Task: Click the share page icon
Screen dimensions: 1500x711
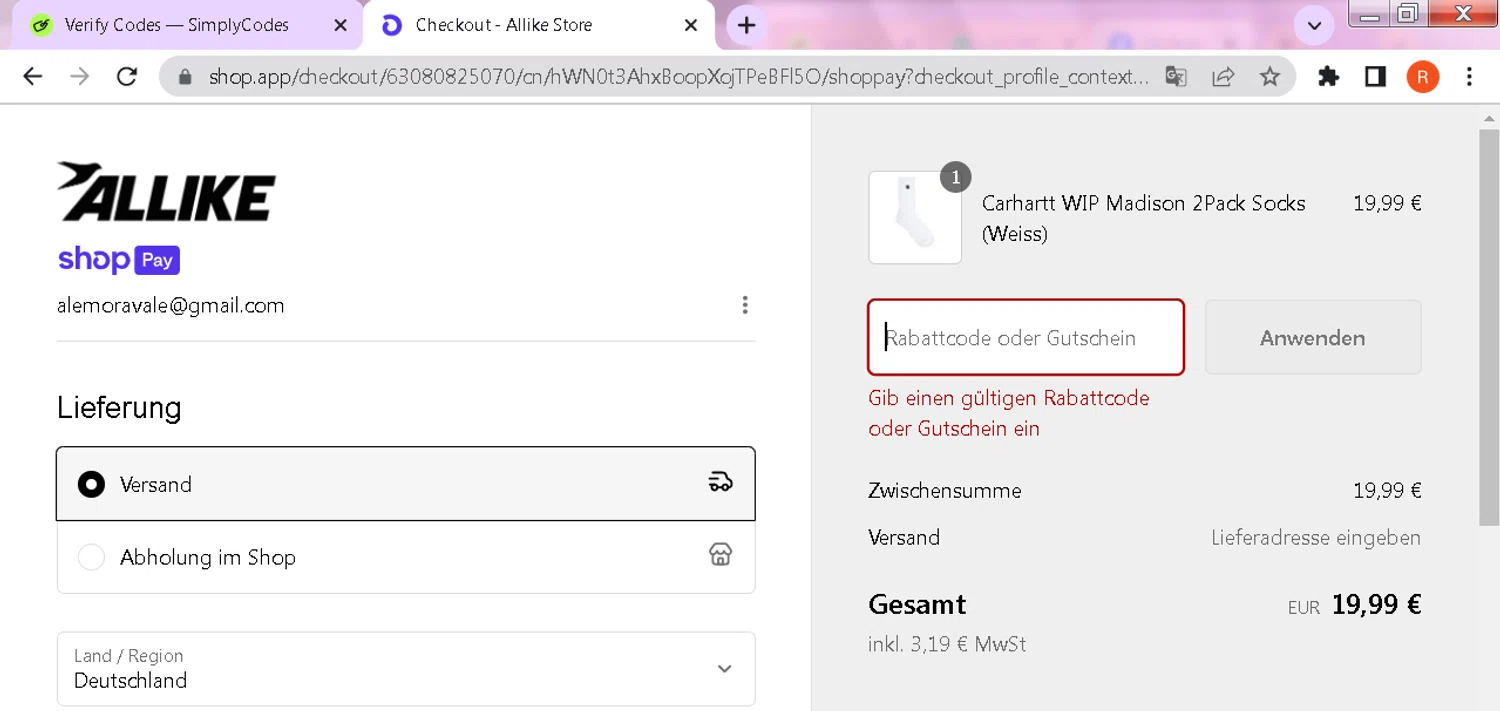Action: 1223,77
